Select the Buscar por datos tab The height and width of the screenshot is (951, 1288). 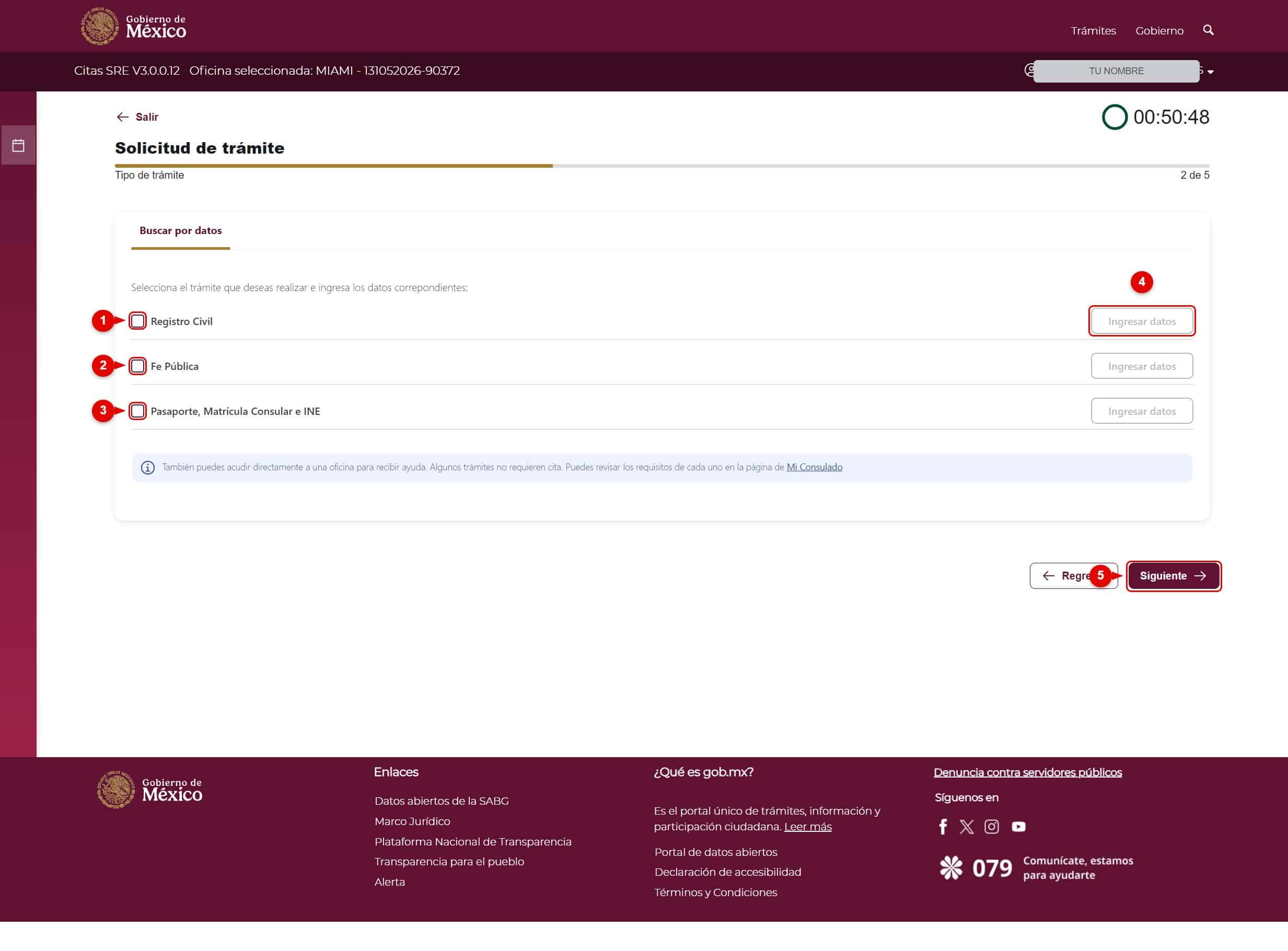(x=180, y=230)
